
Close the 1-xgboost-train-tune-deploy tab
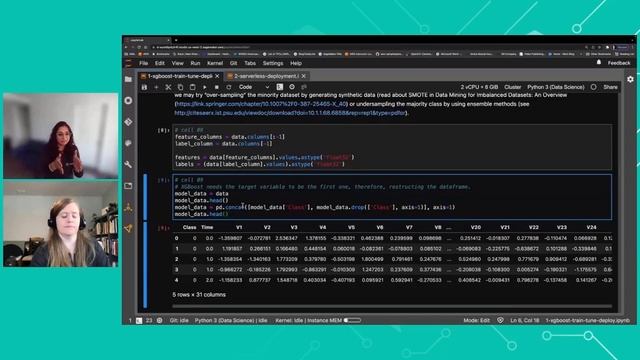point(217,76)
